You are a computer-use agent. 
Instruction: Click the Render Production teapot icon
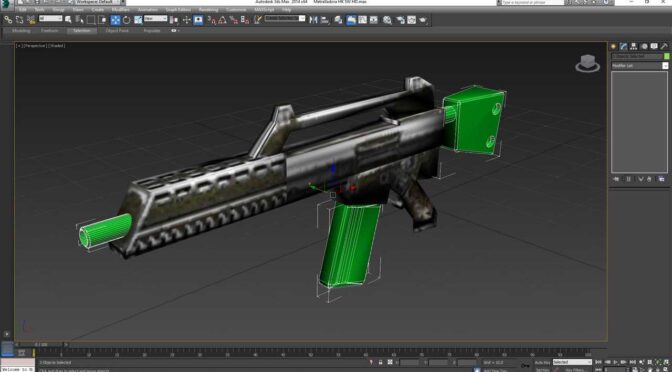pyautogui.click(x=423, y=20)
